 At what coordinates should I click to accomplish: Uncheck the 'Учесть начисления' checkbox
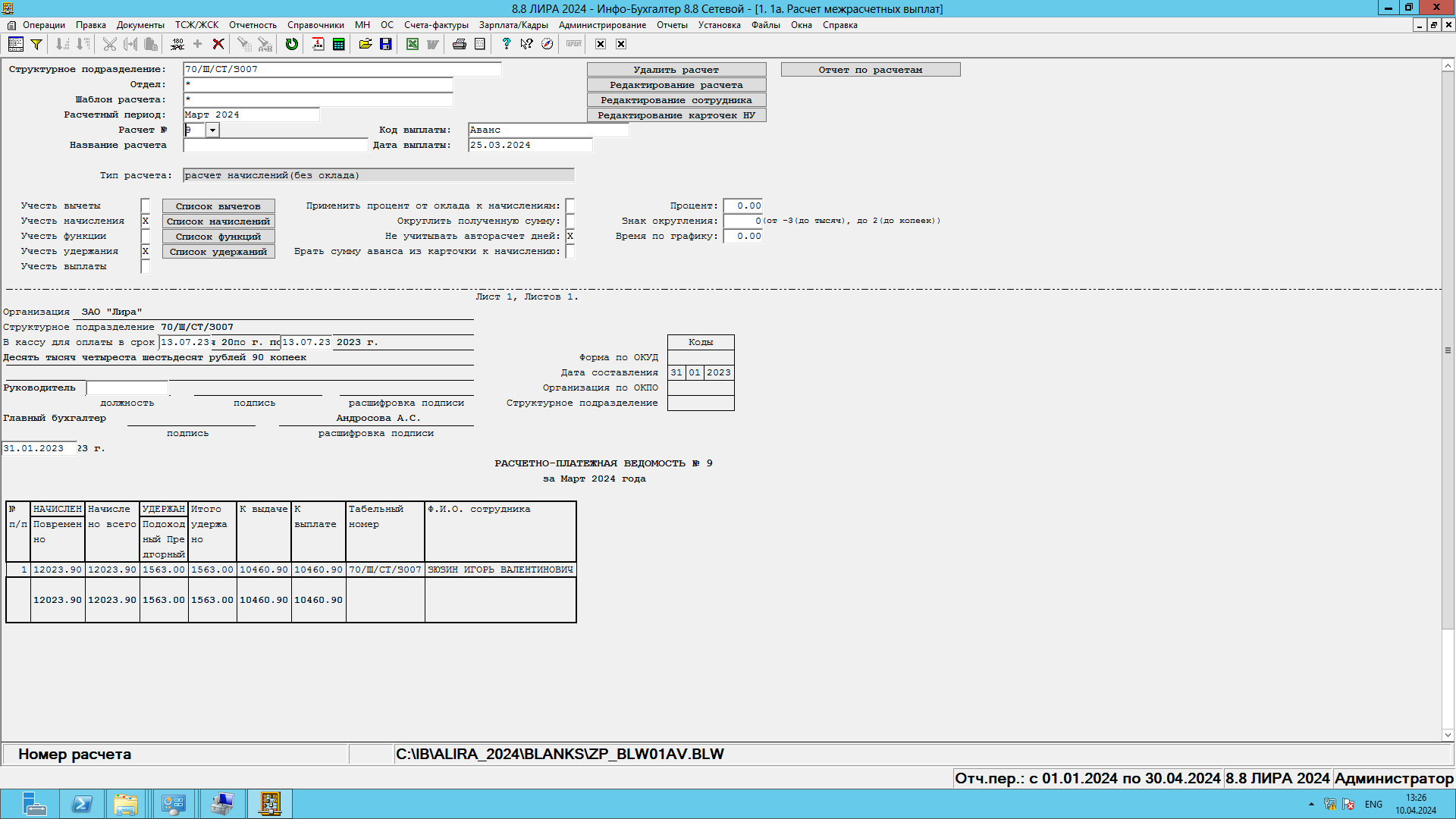tap(146, 221)
